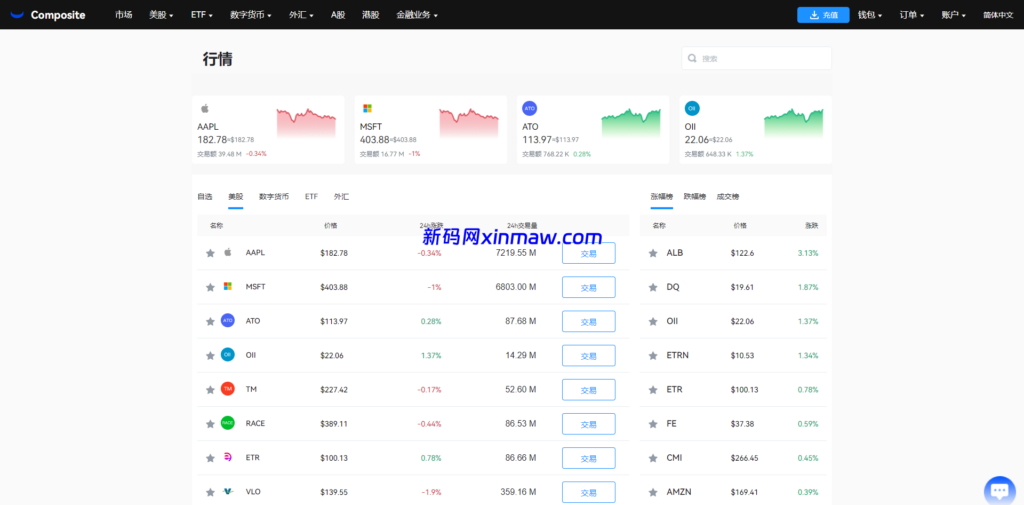
Task: Star OII in main stock list
Action: coord(210,355)
